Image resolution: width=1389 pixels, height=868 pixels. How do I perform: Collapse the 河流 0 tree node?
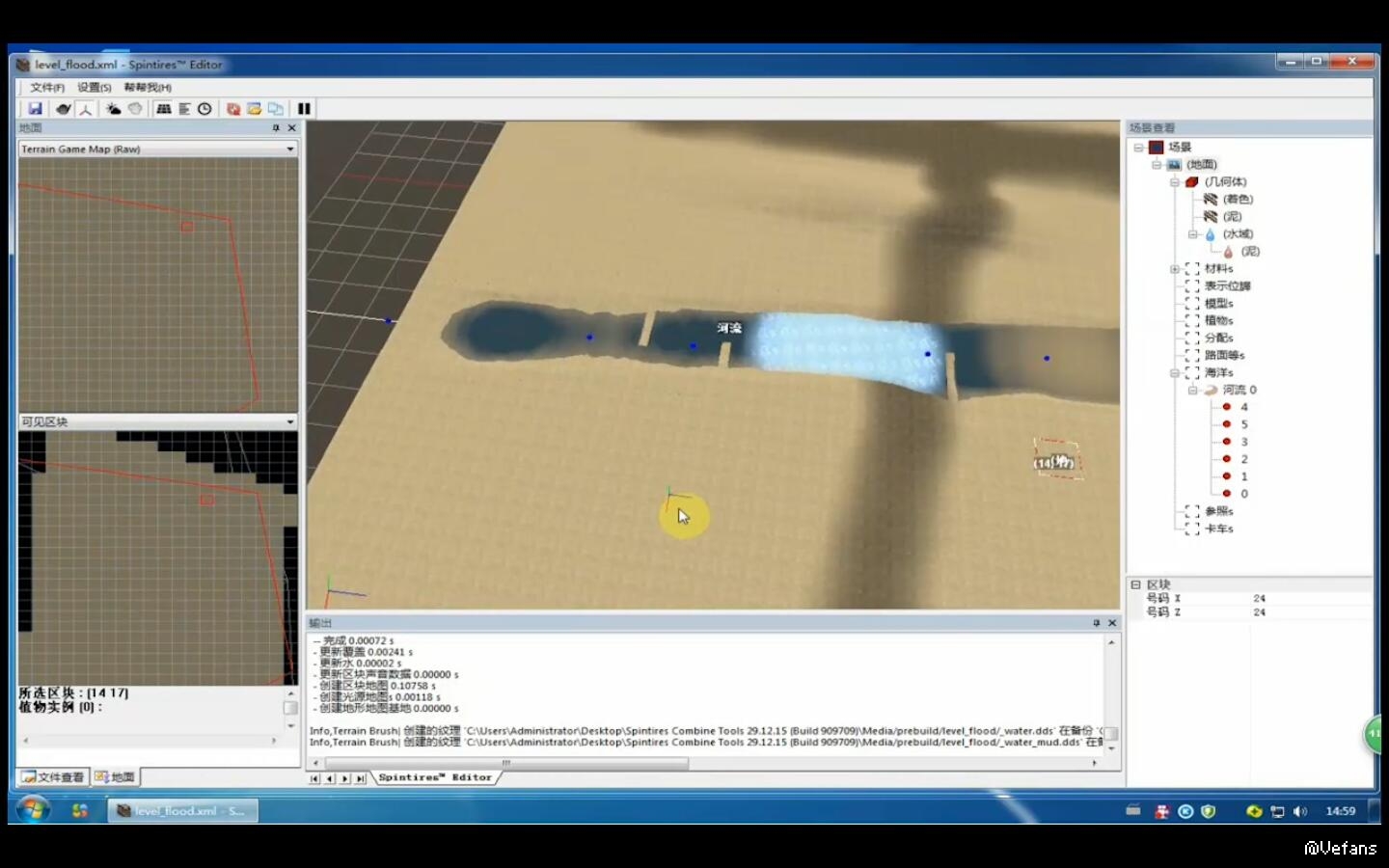(1192, 391)
